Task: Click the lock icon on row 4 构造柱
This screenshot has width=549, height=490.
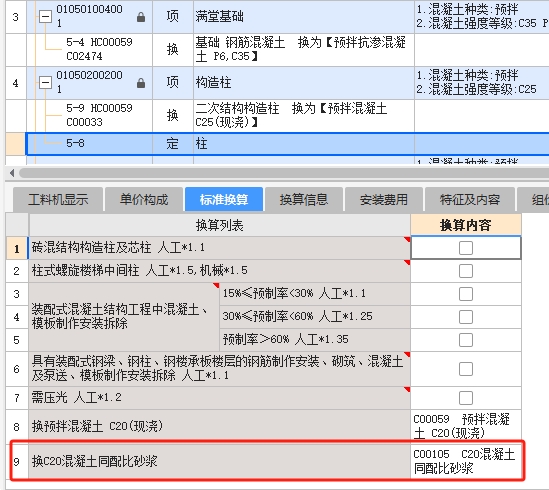Action: tap(141, 83)
